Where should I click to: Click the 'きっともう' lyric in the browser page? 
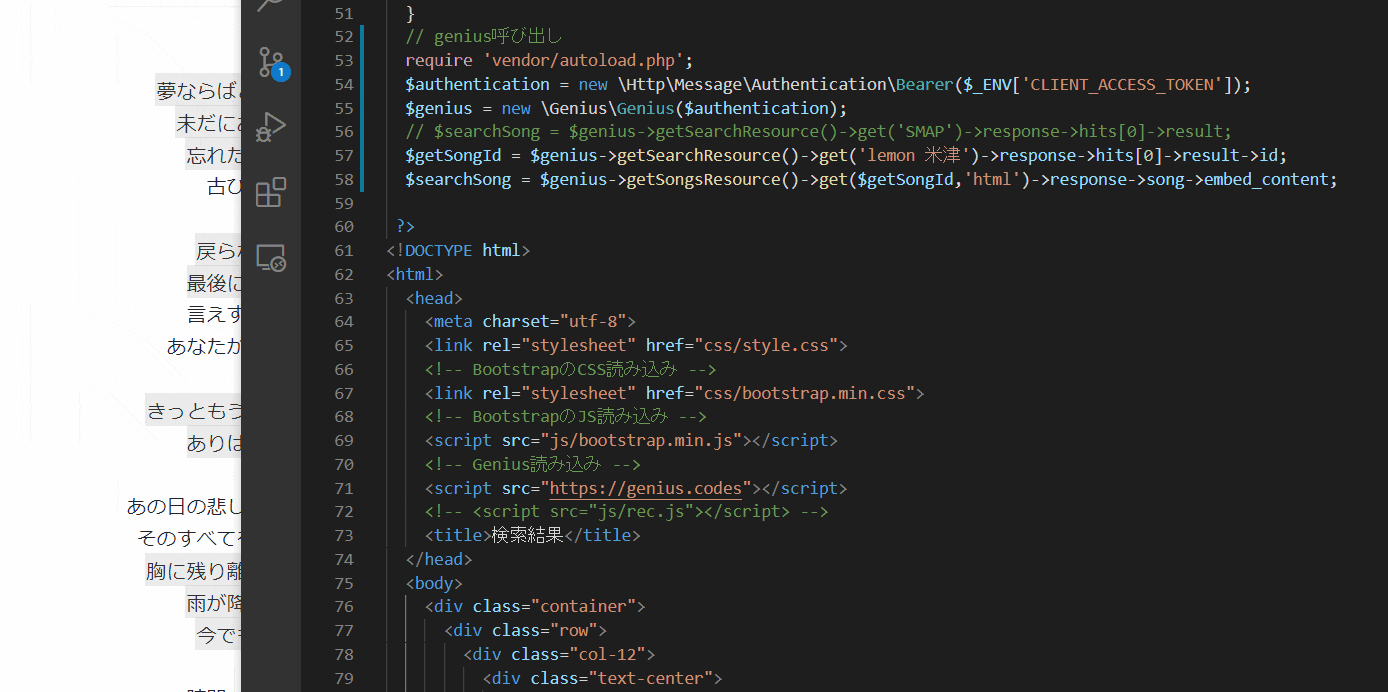pos(194,410)
